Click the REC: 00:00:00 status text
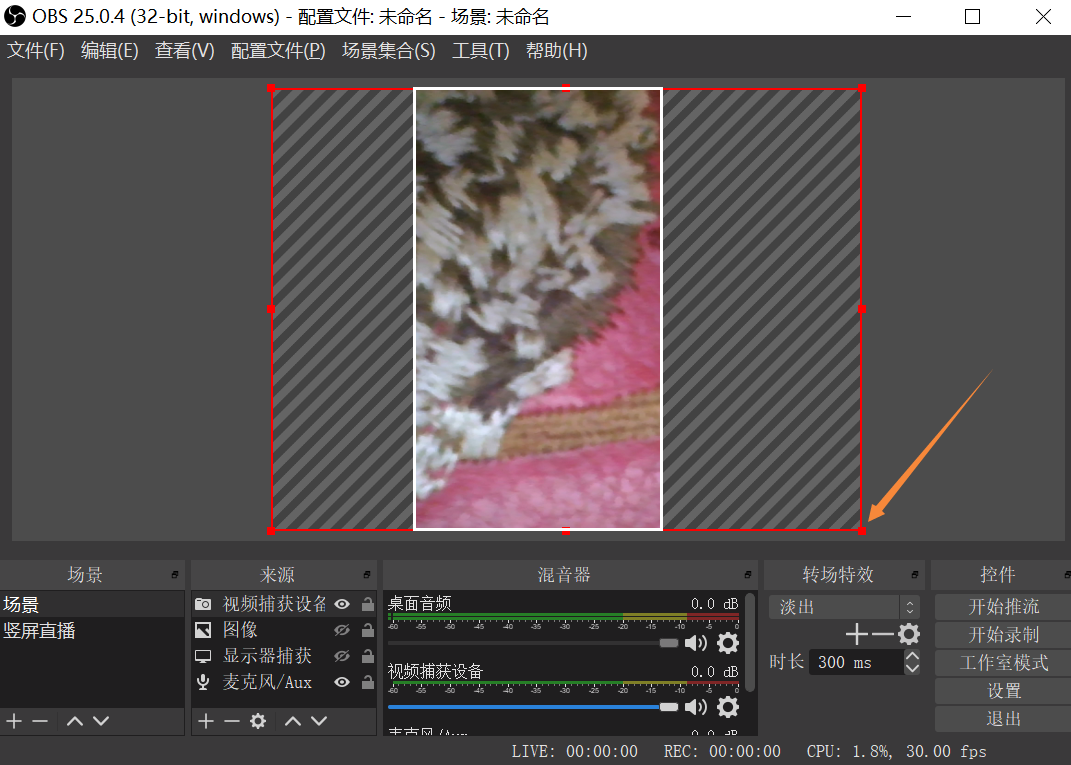The height and width of the screenshot is (765, 1071). click(x=722, y=751)
